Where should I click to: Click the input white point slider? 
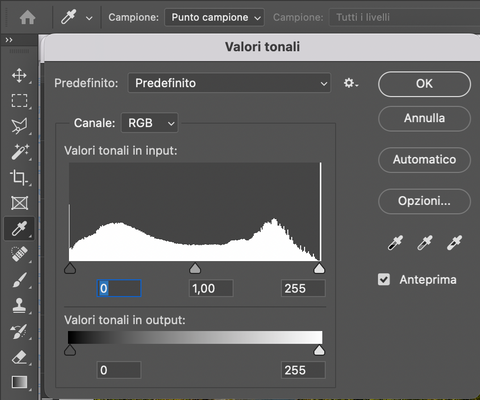click(x=319, y=268)
